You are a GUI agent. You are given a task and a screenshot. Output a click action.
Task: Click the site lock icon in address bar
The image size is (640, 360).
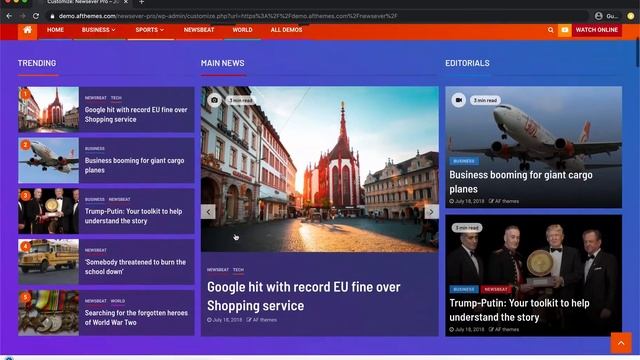pyautogui.click(x=52, y=16)
